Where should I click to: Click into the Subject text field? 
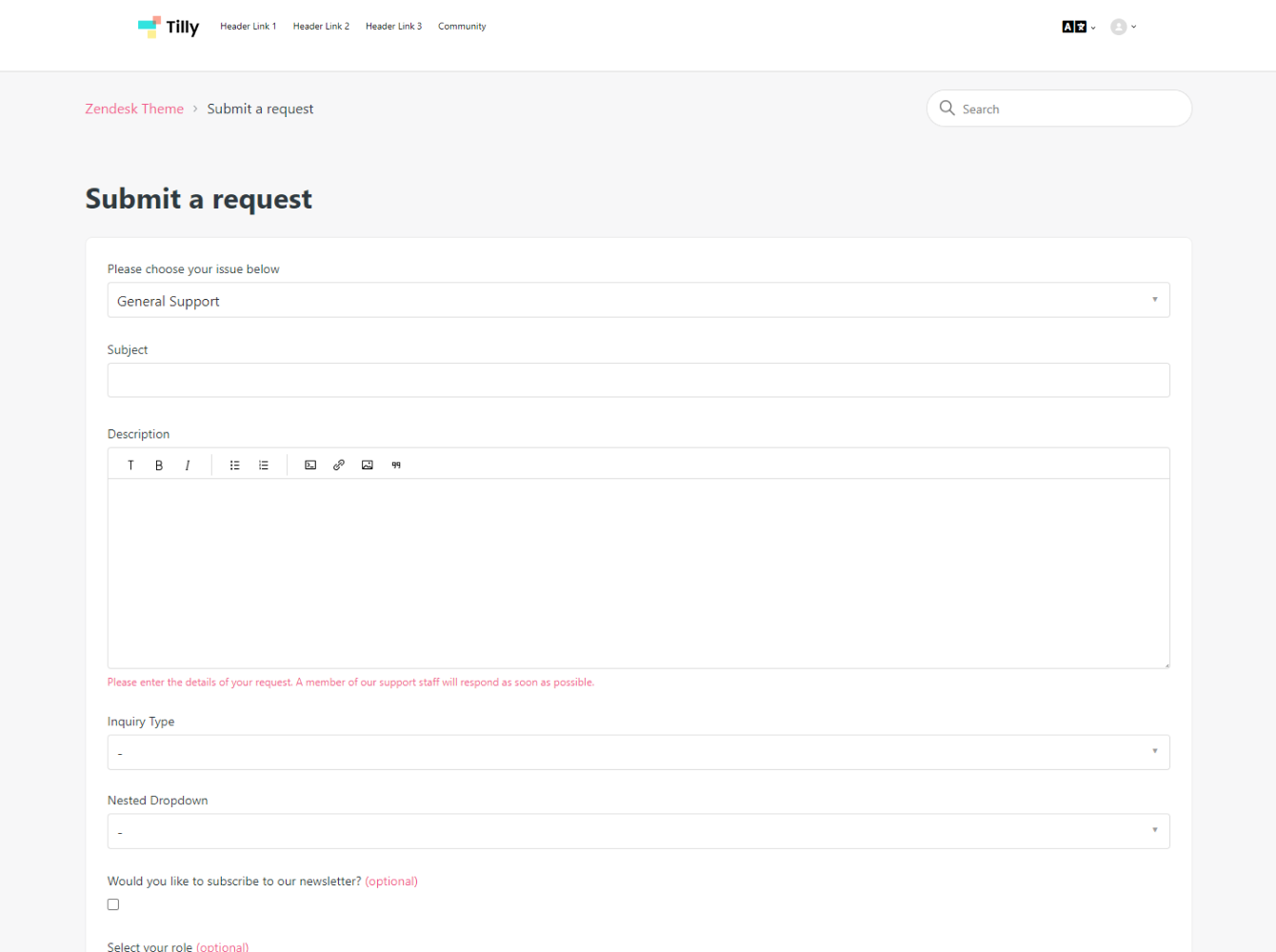coord(638,380)
